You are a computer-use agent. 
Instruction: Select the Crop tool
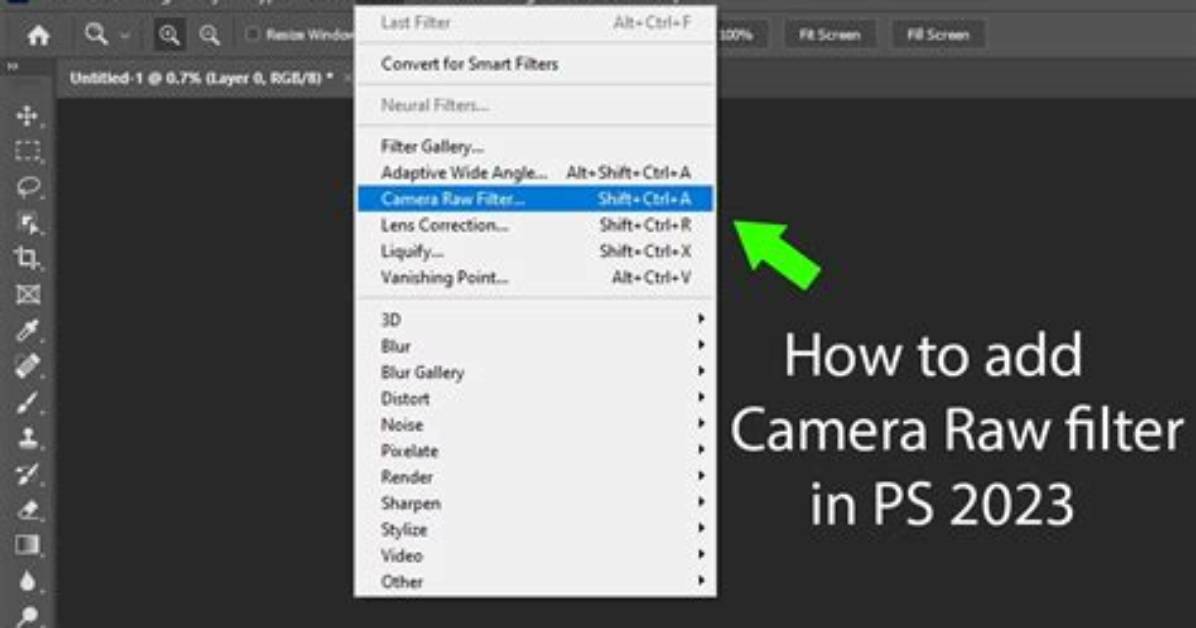click(28, 259)
